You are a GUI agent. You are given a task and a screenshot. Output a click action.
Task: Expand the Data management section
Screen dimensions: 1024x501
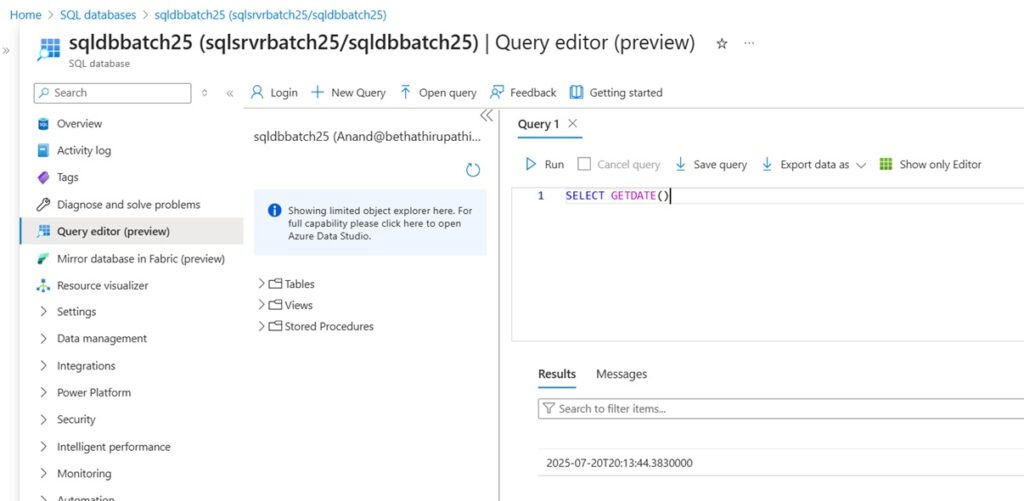44,338
